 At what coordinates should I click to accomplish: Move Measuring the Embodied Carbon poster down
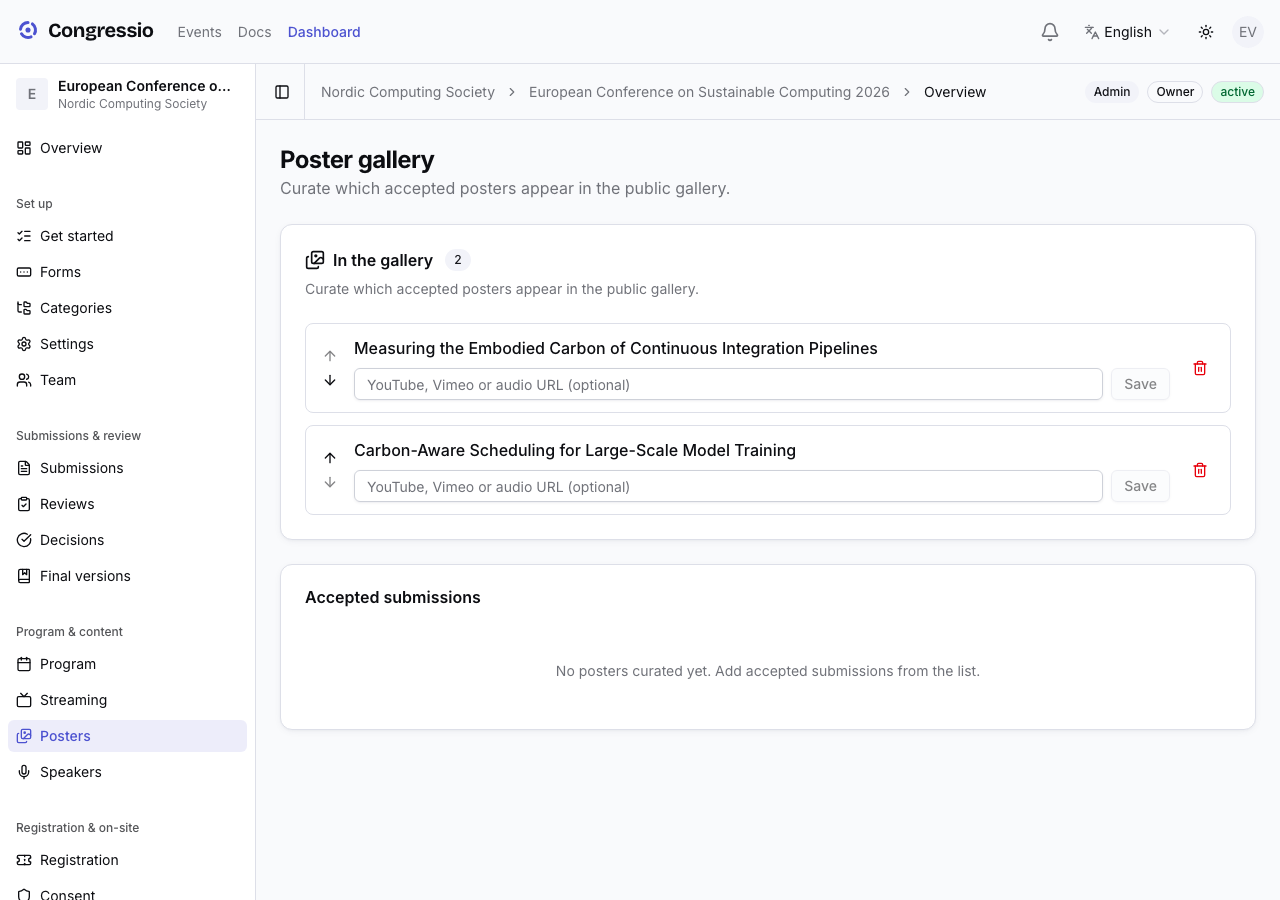[330, 380]
